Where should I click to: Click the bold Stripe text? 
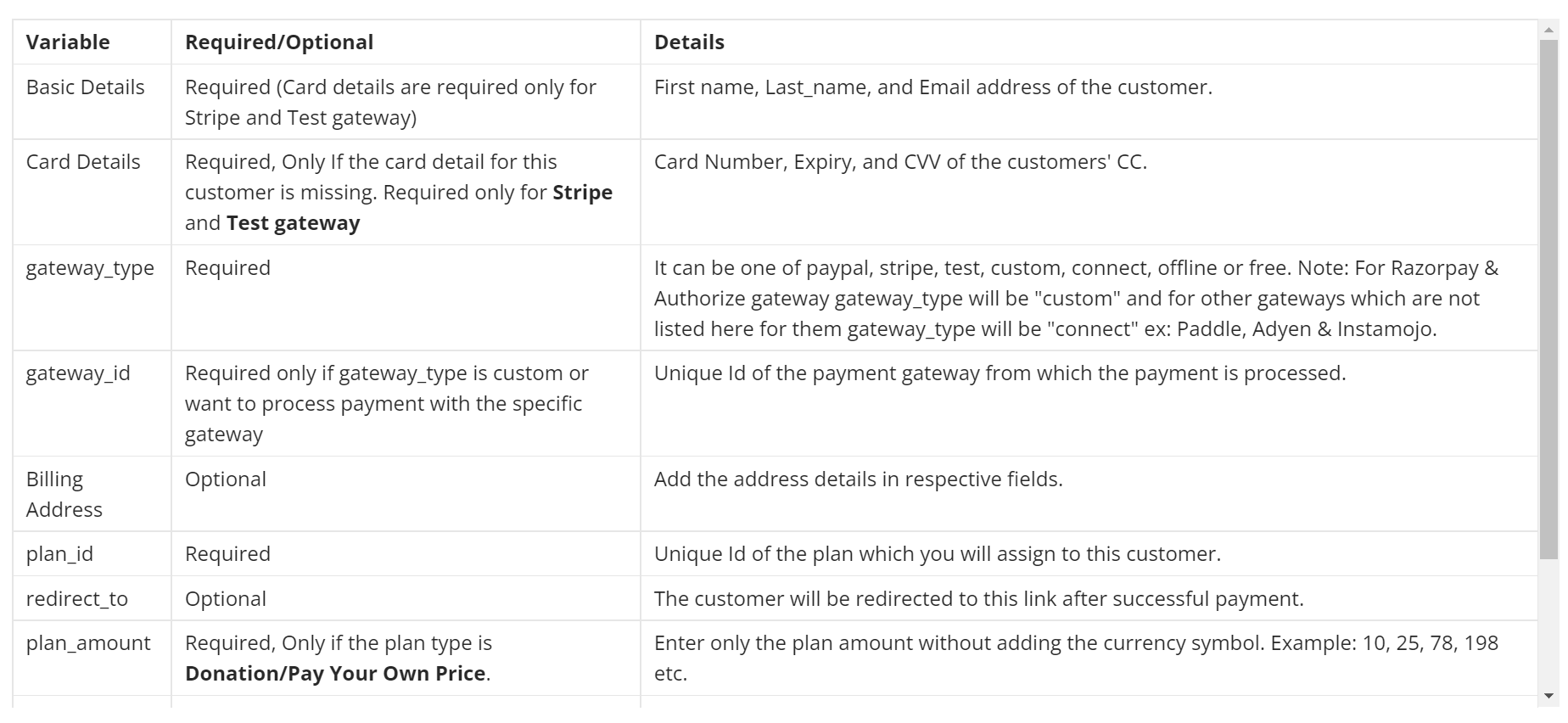click(582, 193)
